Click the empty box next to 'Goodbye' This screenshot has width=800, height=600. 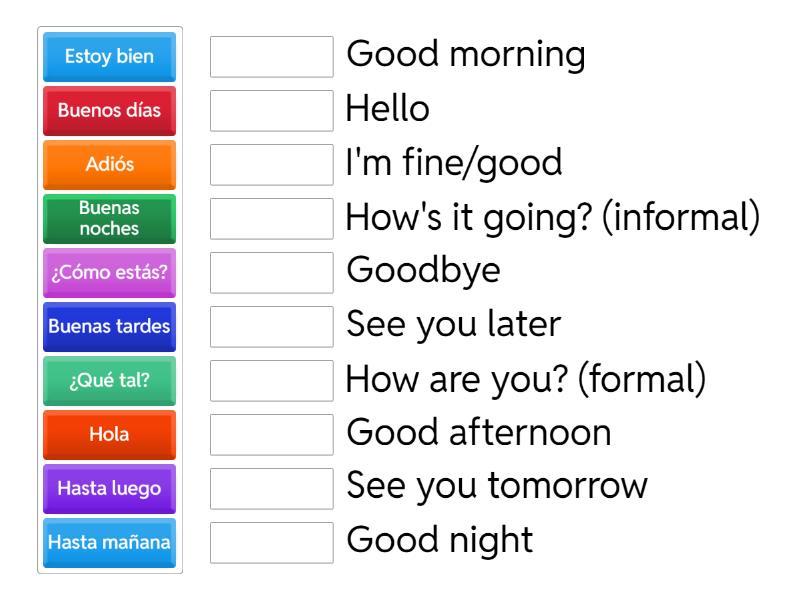(272, 273)
